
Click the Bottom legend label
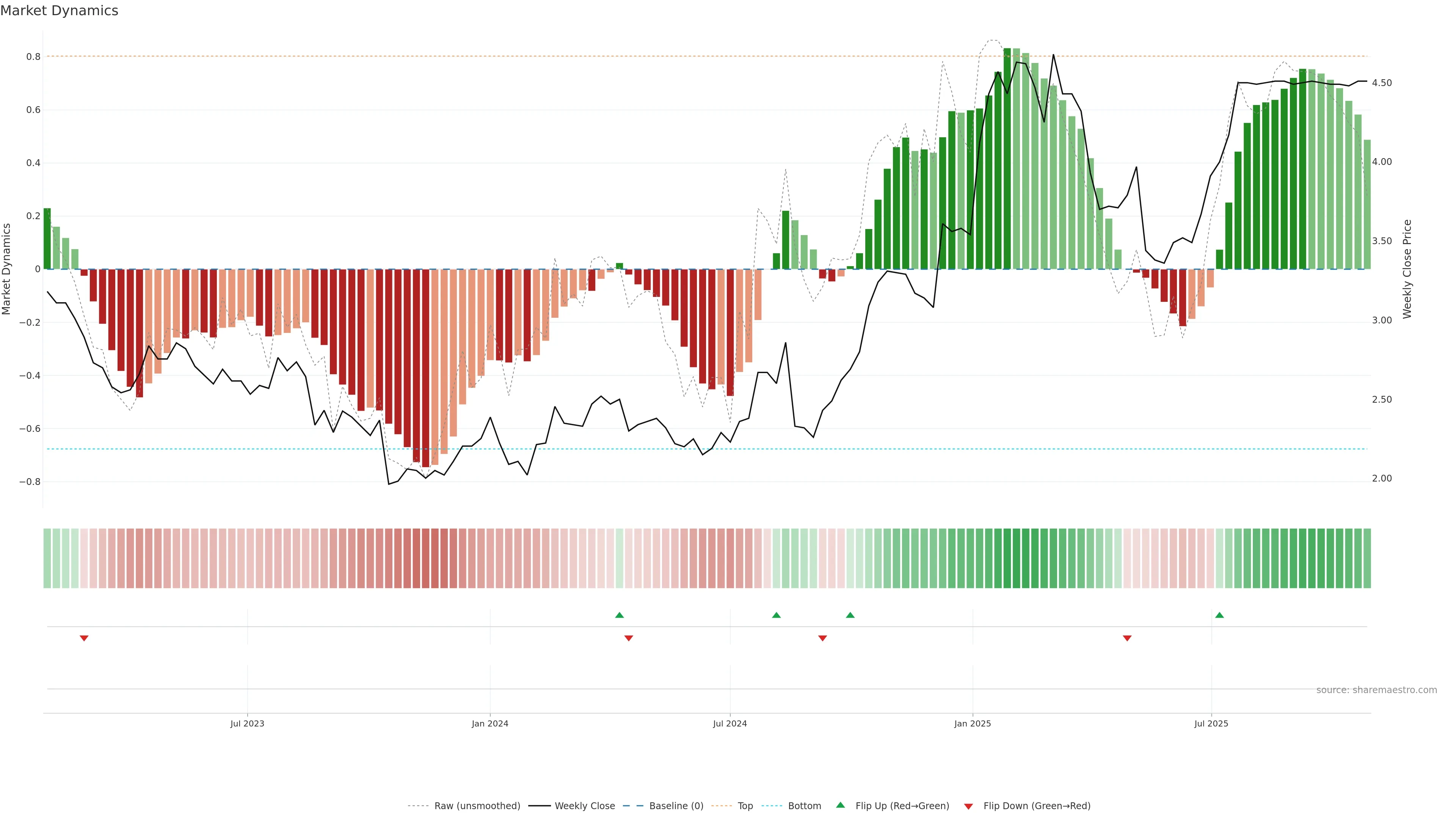[804, 806]
